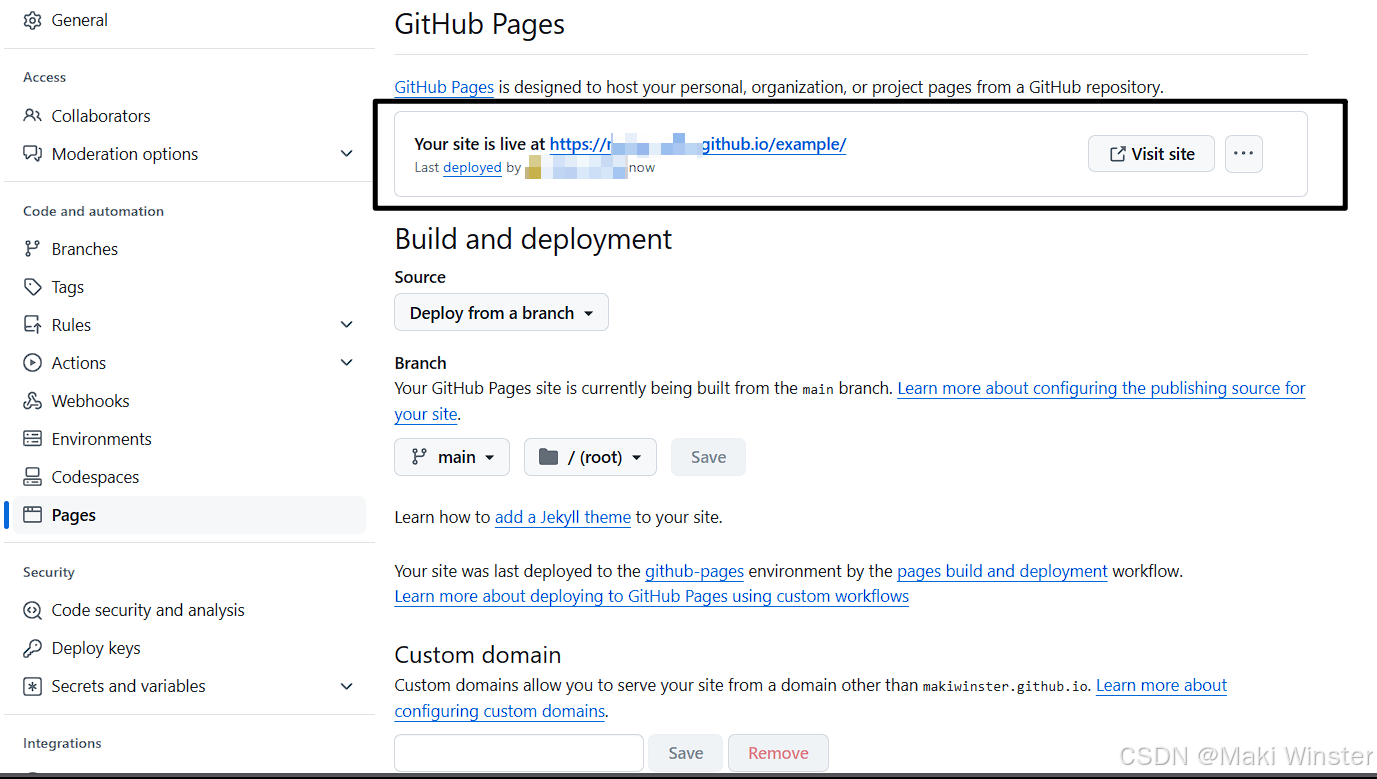Click the 'Build and deployment' heading
This screenshot has width=1377, height=779.
click(x=533, y=239)
